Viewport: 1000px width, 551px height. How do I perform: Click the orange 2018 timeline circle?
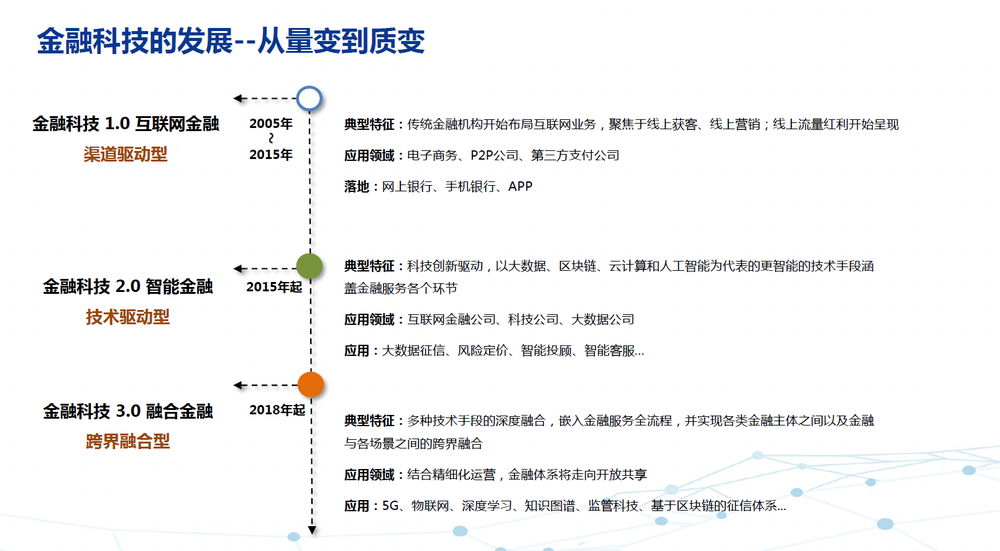(311, 385)
